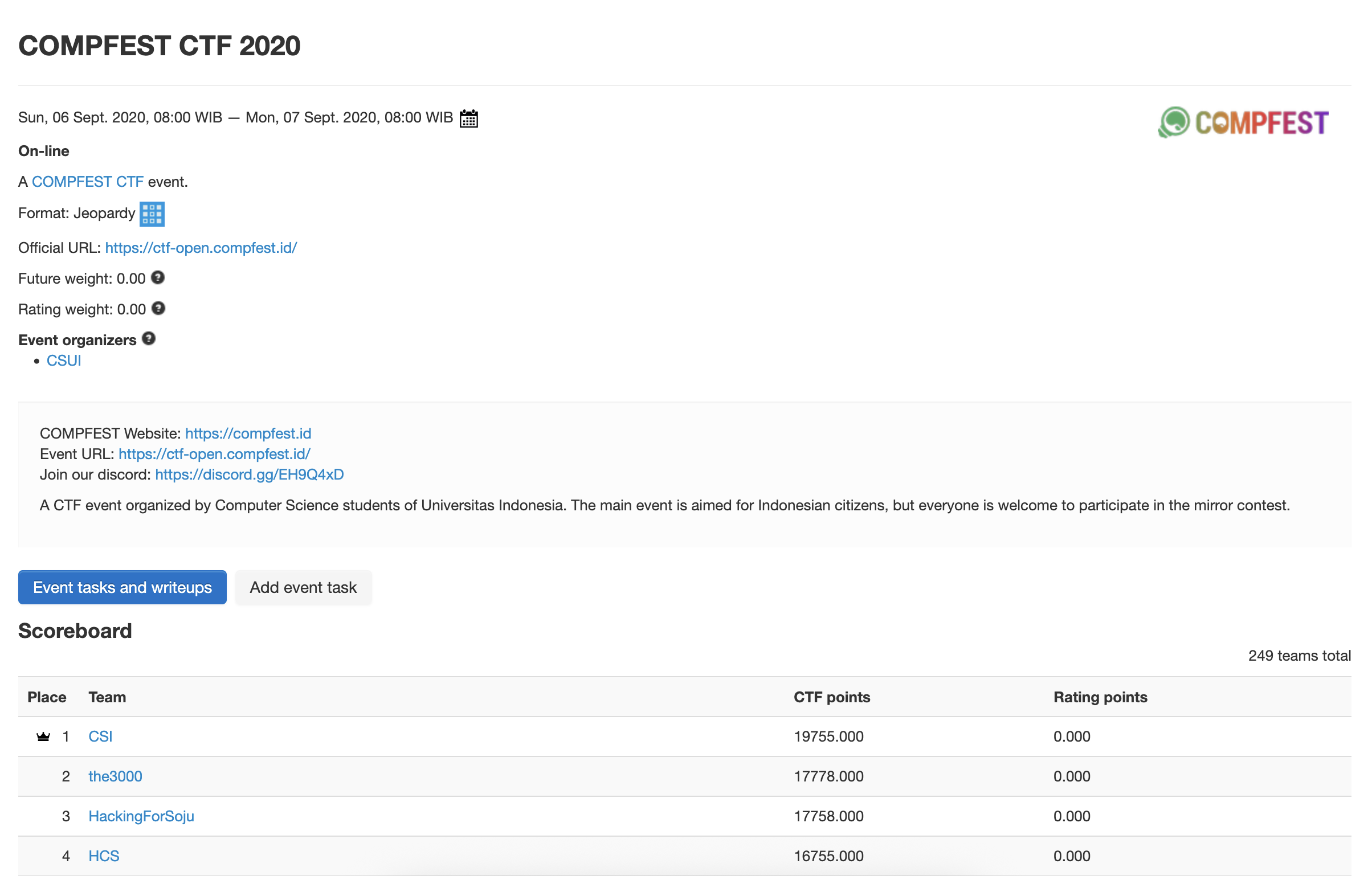This screenshot has height=876, width=1372.
Task: Open the Discord invite link
Action: [249, 474]
